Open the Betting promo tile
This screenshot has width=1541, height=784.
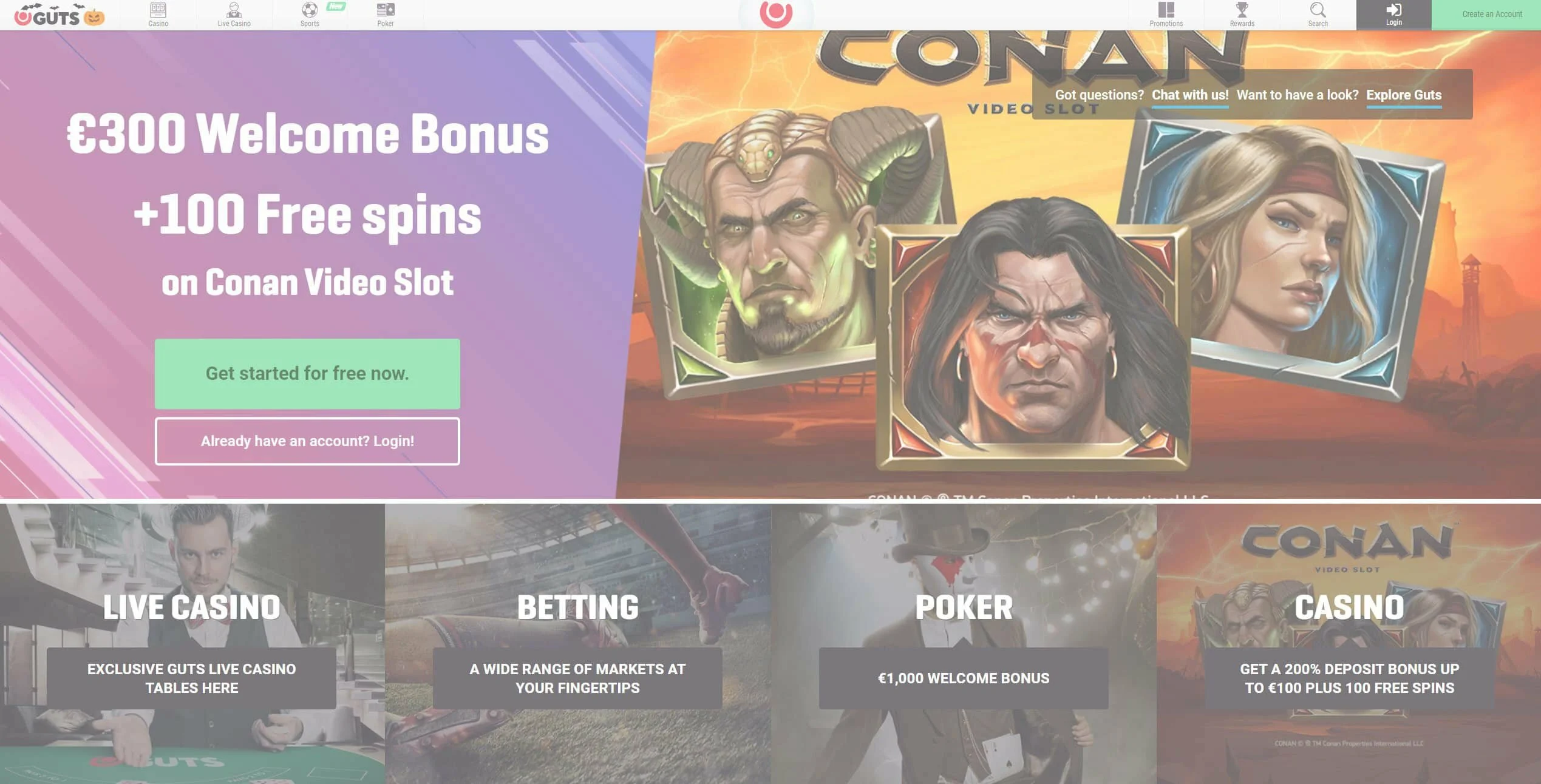click(x=577, y=644)
